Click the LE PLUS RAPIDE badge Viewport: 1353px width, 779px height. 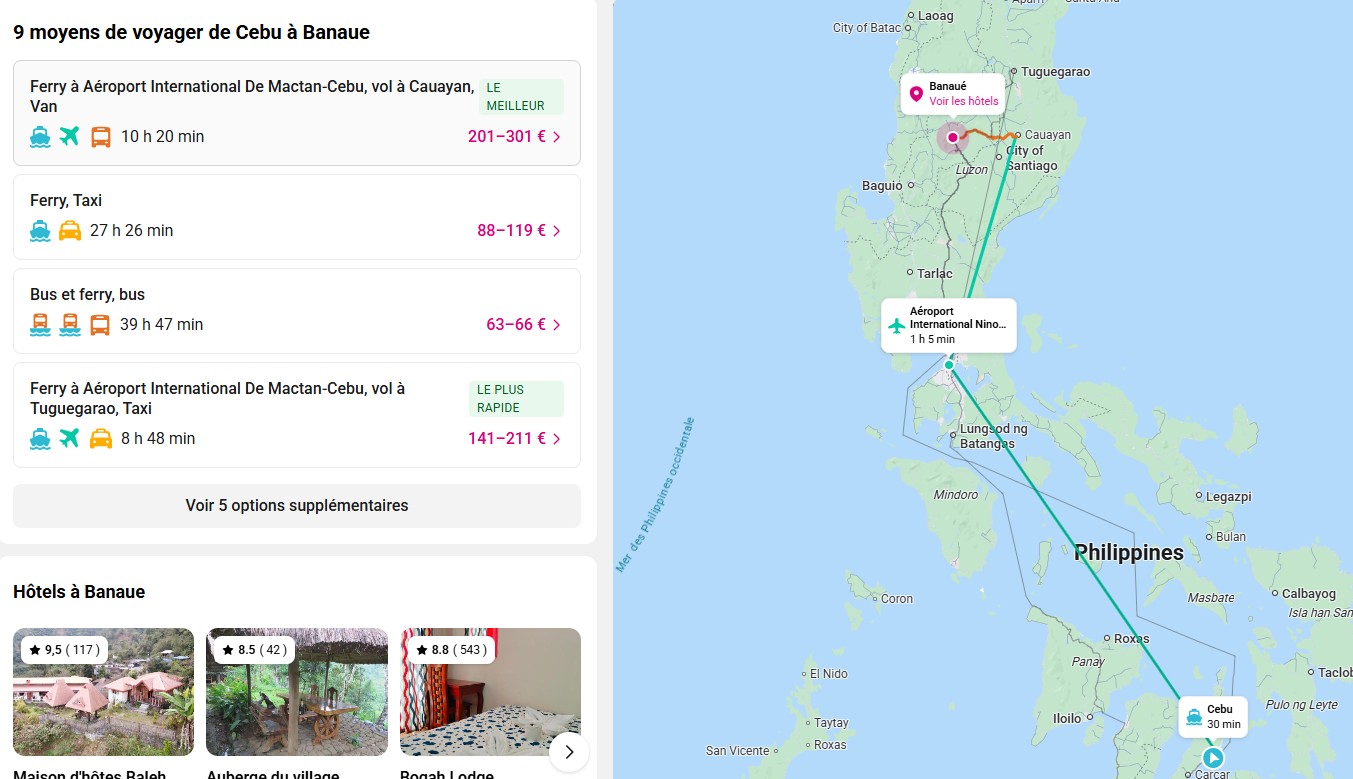click(x=516, y=399)
